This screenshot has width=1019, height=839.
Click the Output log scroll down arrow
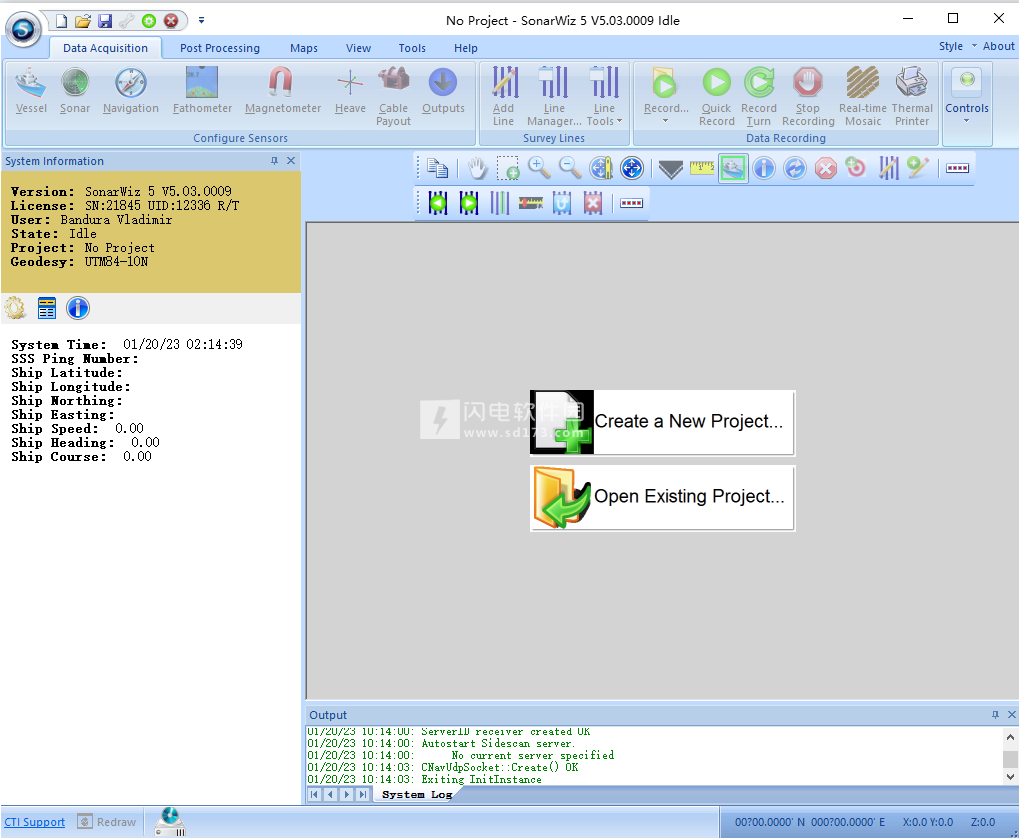(1010, 777)
